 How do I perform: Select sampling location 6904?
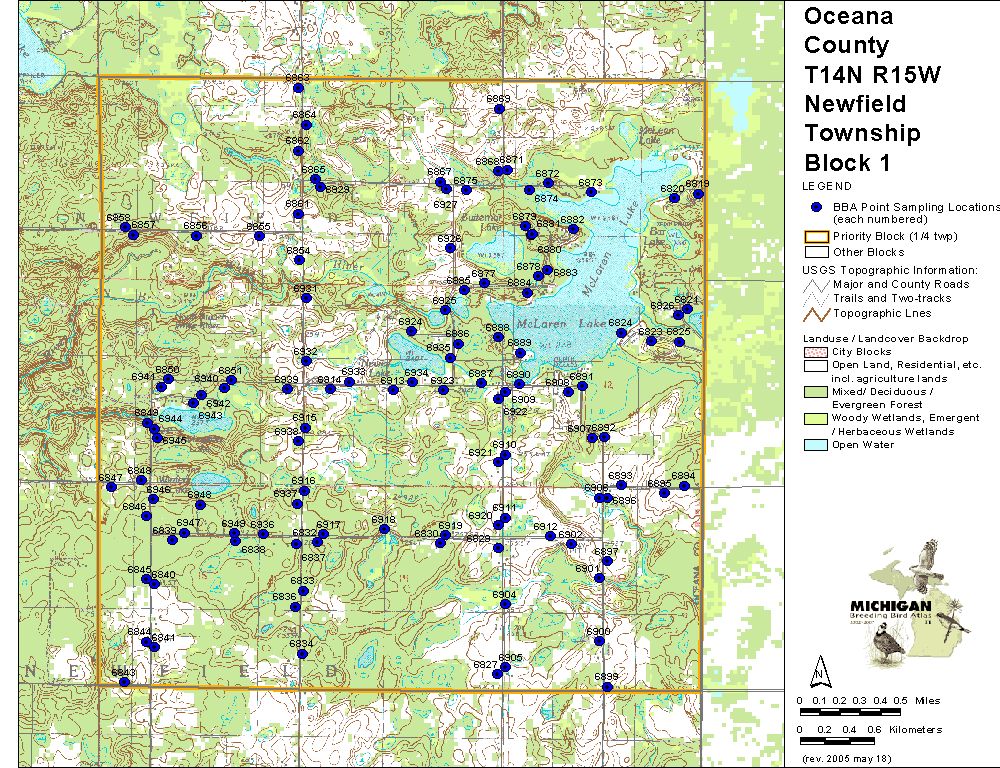pyautogui.click(x=505, y=605)
